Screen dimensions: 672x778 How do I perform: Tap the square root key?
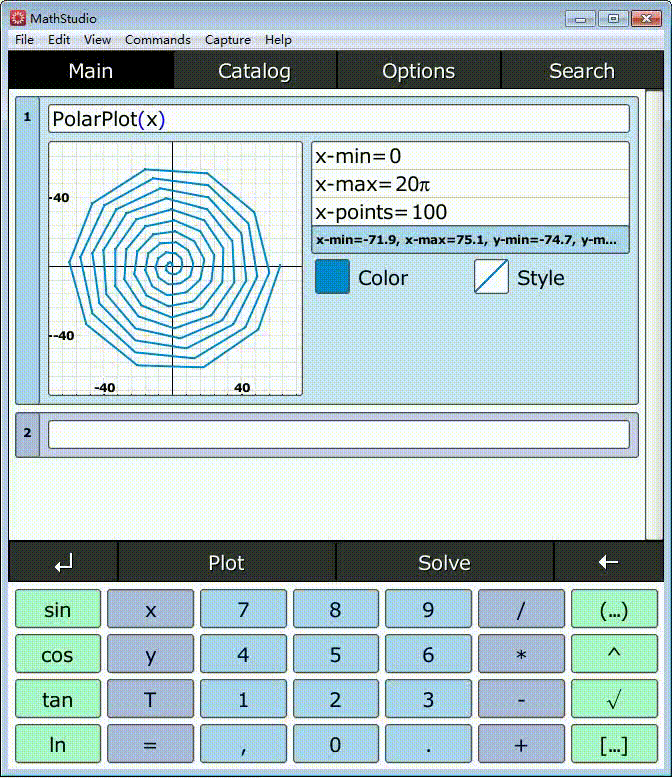pyautogui.click(x=614, y=699)
